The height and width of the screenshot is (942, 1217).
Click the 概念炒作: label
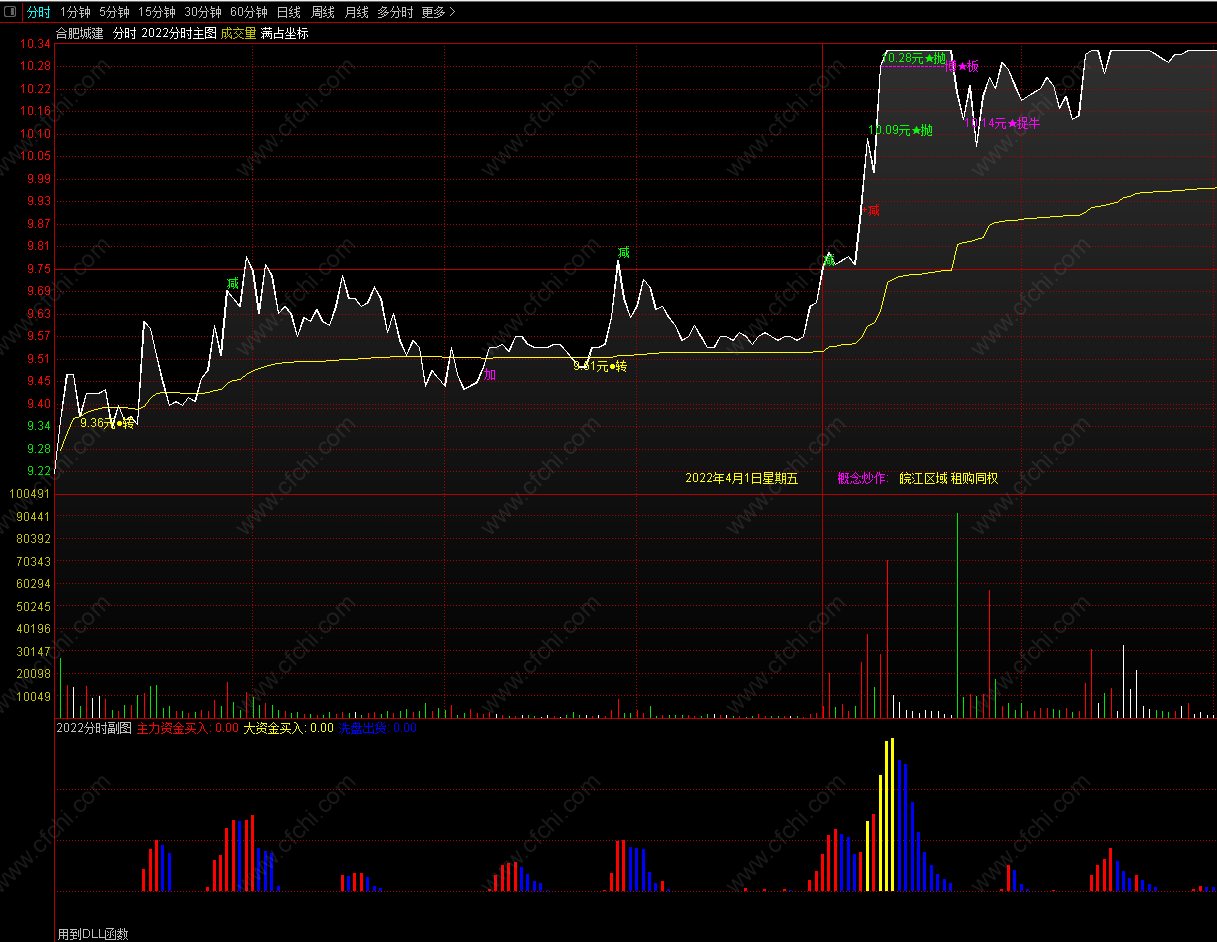point(863,478)
